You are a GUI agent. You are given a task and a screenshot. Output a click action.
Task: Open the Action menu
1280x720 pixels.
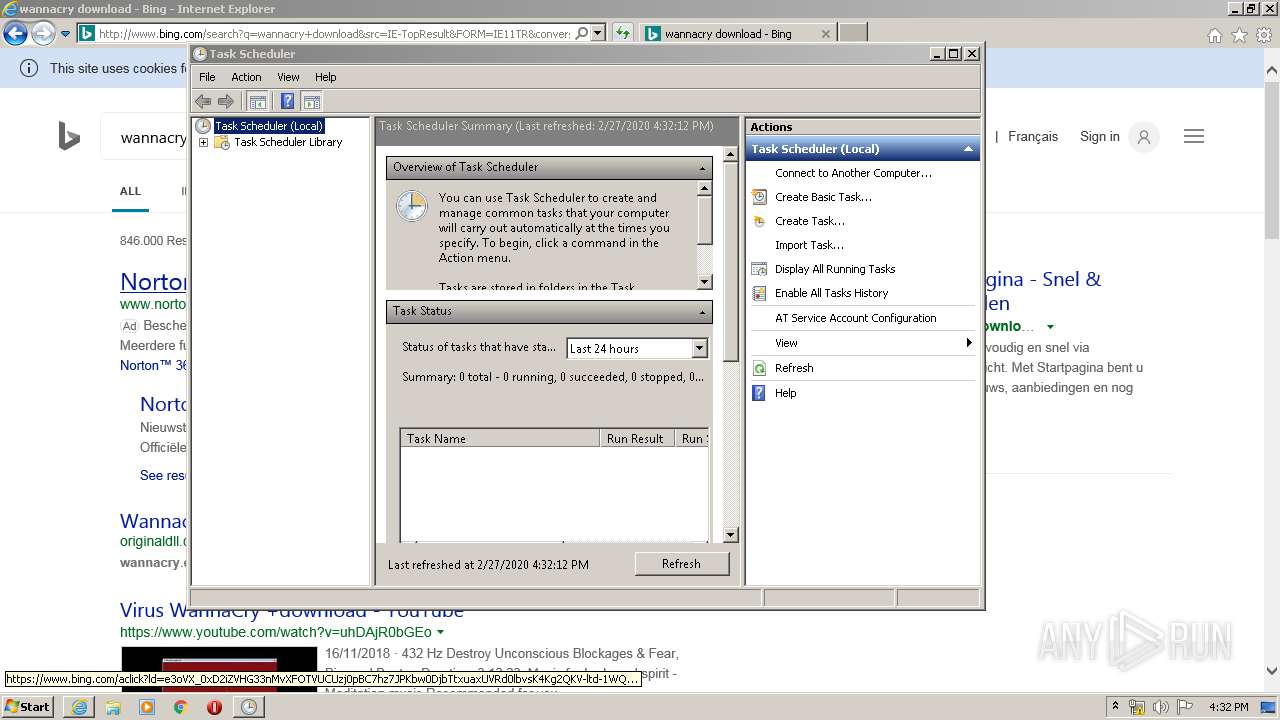point(246,77)
